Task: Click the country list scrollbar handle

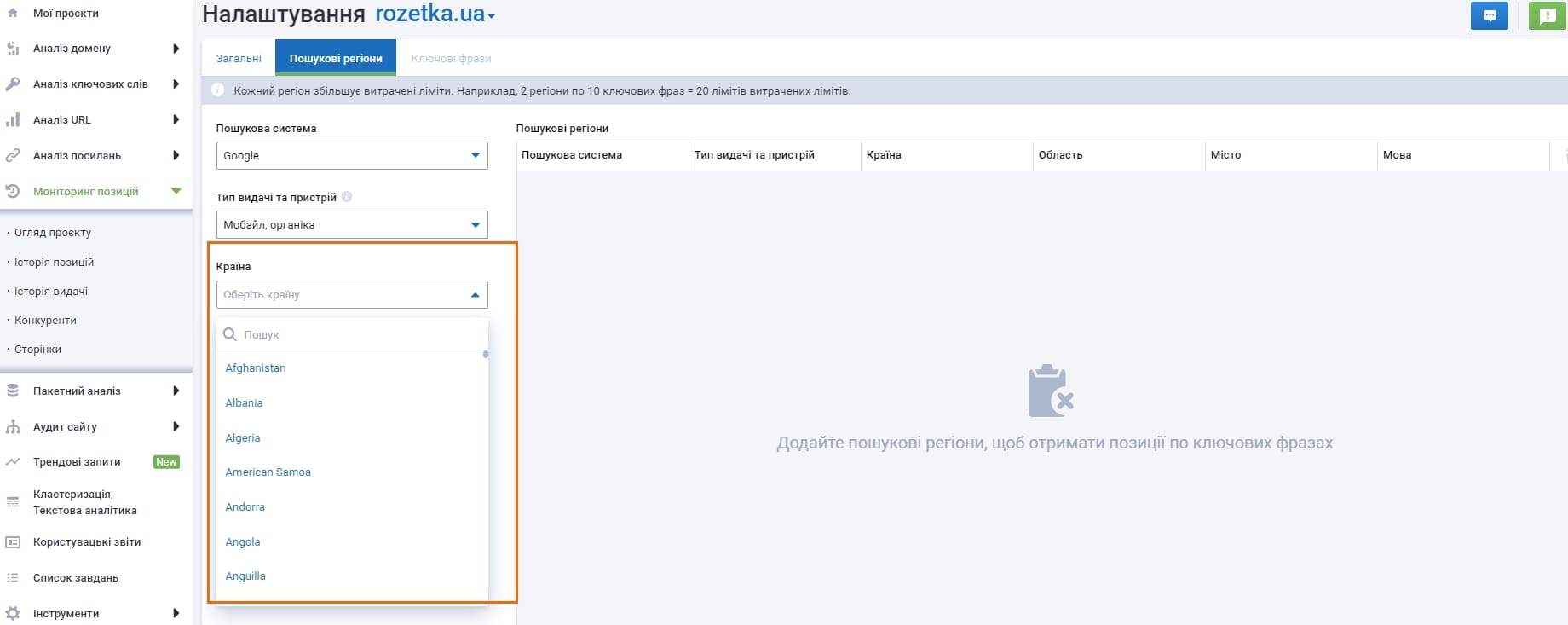Action: [486, 354]
